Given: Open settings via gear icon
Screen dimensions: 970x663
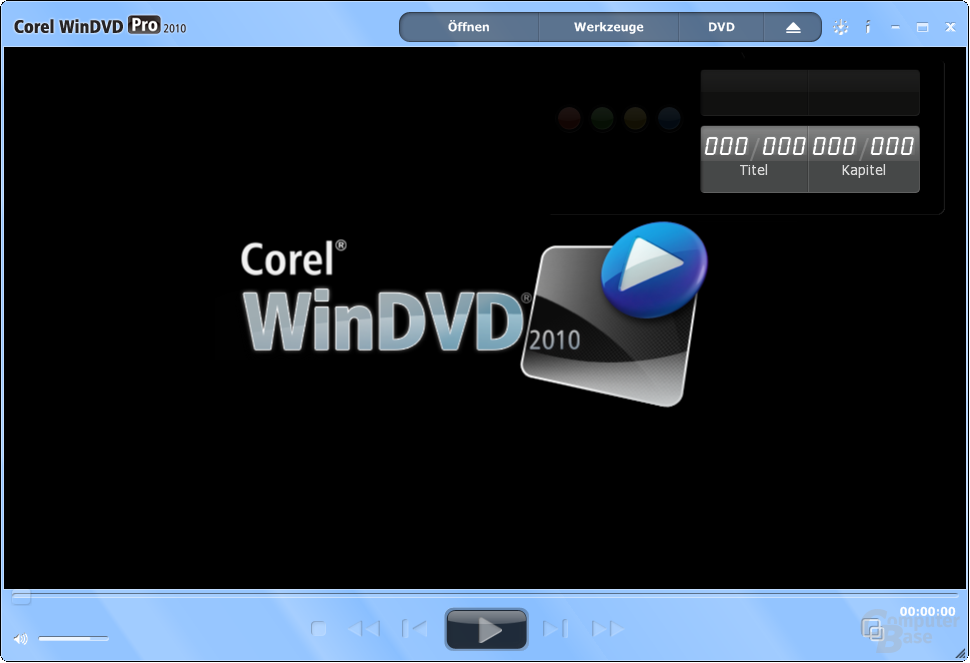Looking at the screenshot, I should click(x=841, y=27).
